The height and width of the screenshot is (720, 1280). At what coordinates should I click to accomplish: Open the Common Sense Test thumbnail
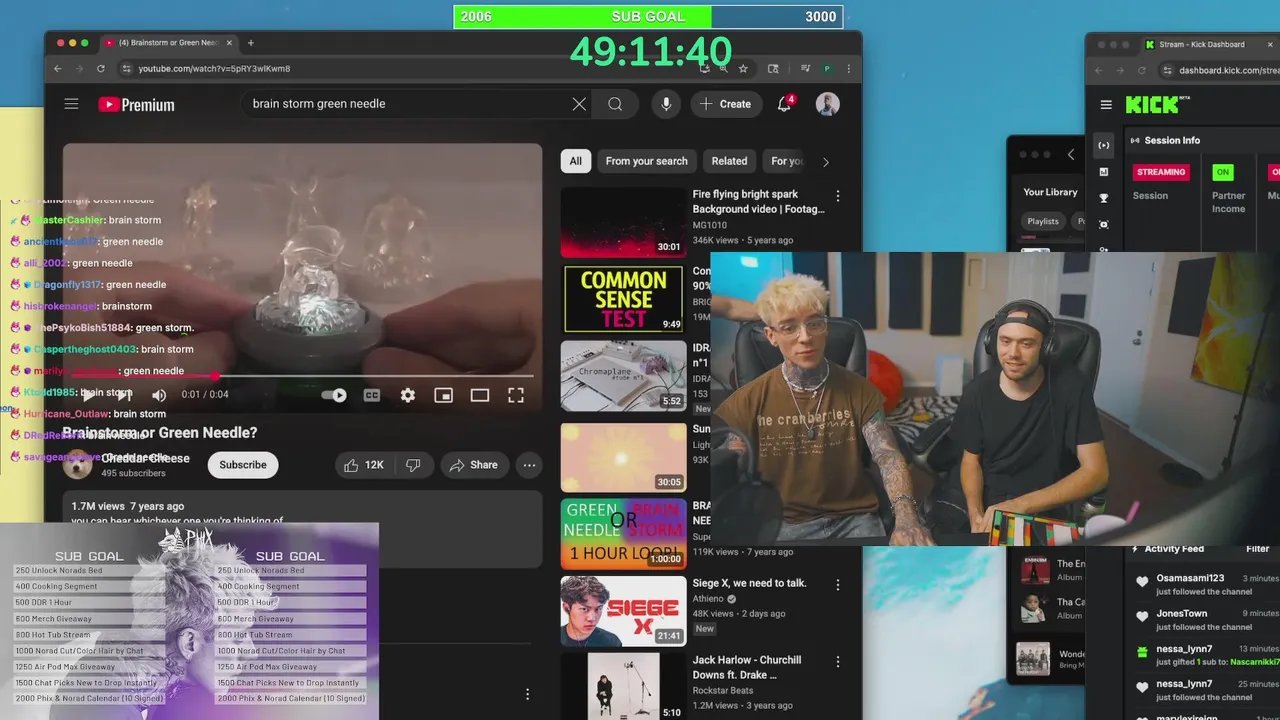click(623, 298)
